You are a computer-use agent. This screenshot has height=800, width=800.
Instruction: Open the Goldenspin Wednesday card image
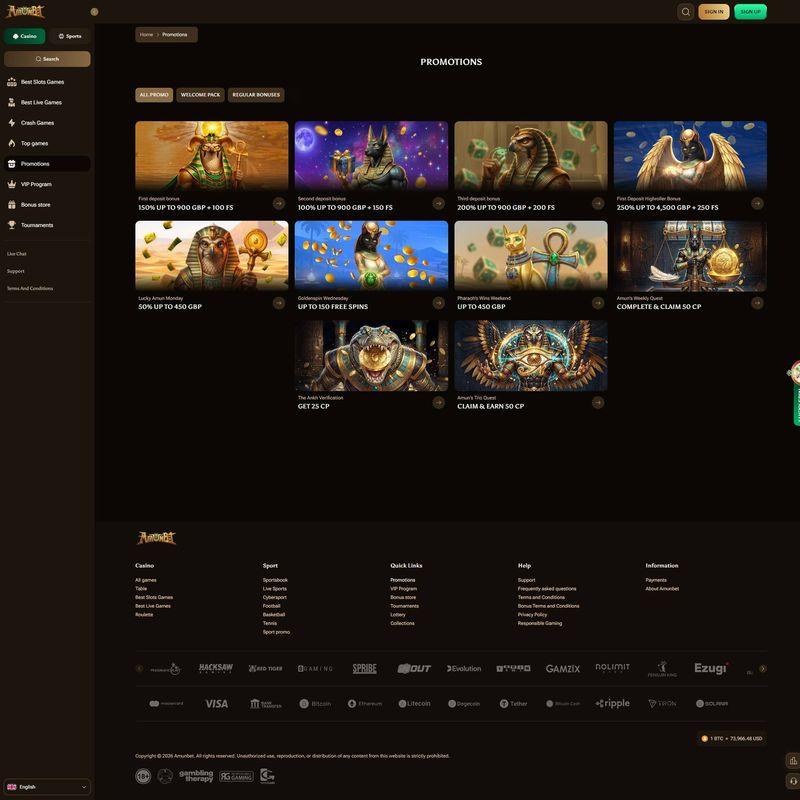click(x=371, y=256)
